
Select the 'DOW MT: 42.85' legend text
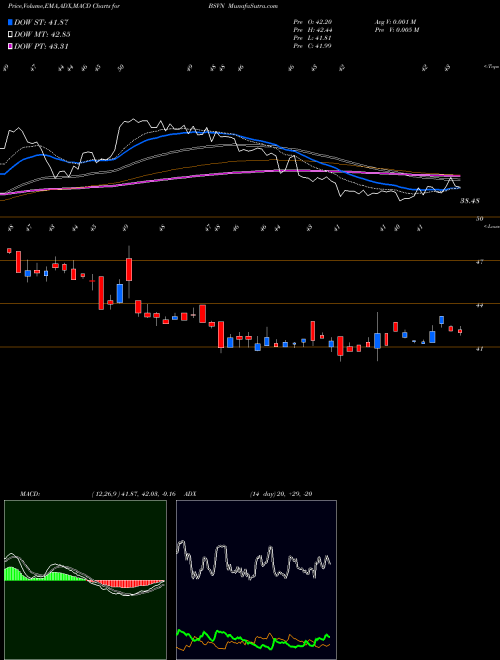[x=42, y=35]
